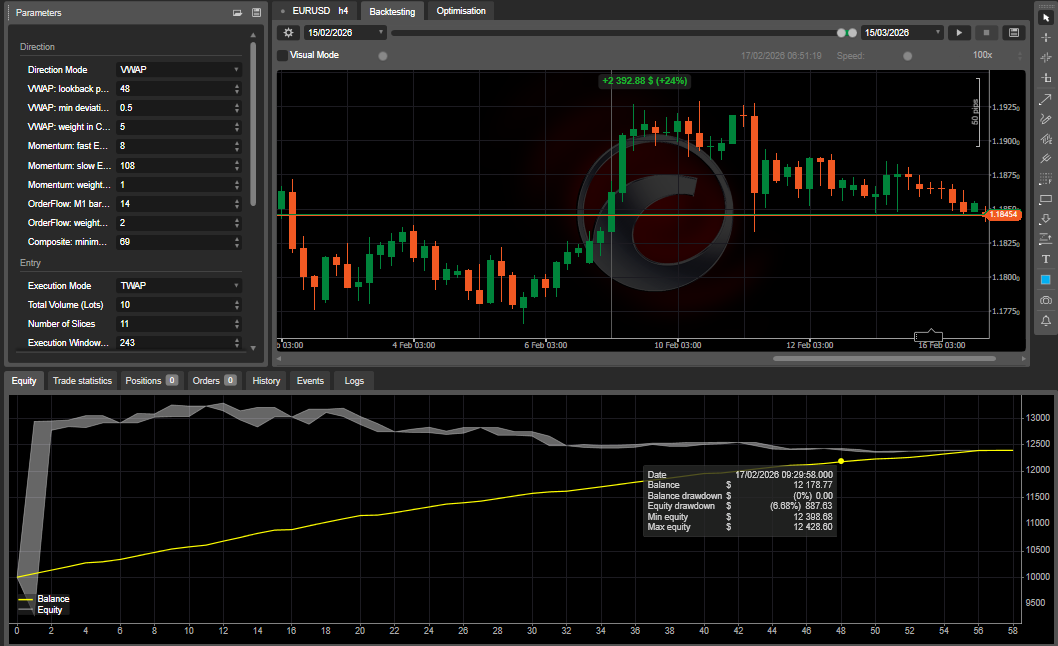Select the cursor pointer tool
1058x646 pixels.
(1045, 17)
